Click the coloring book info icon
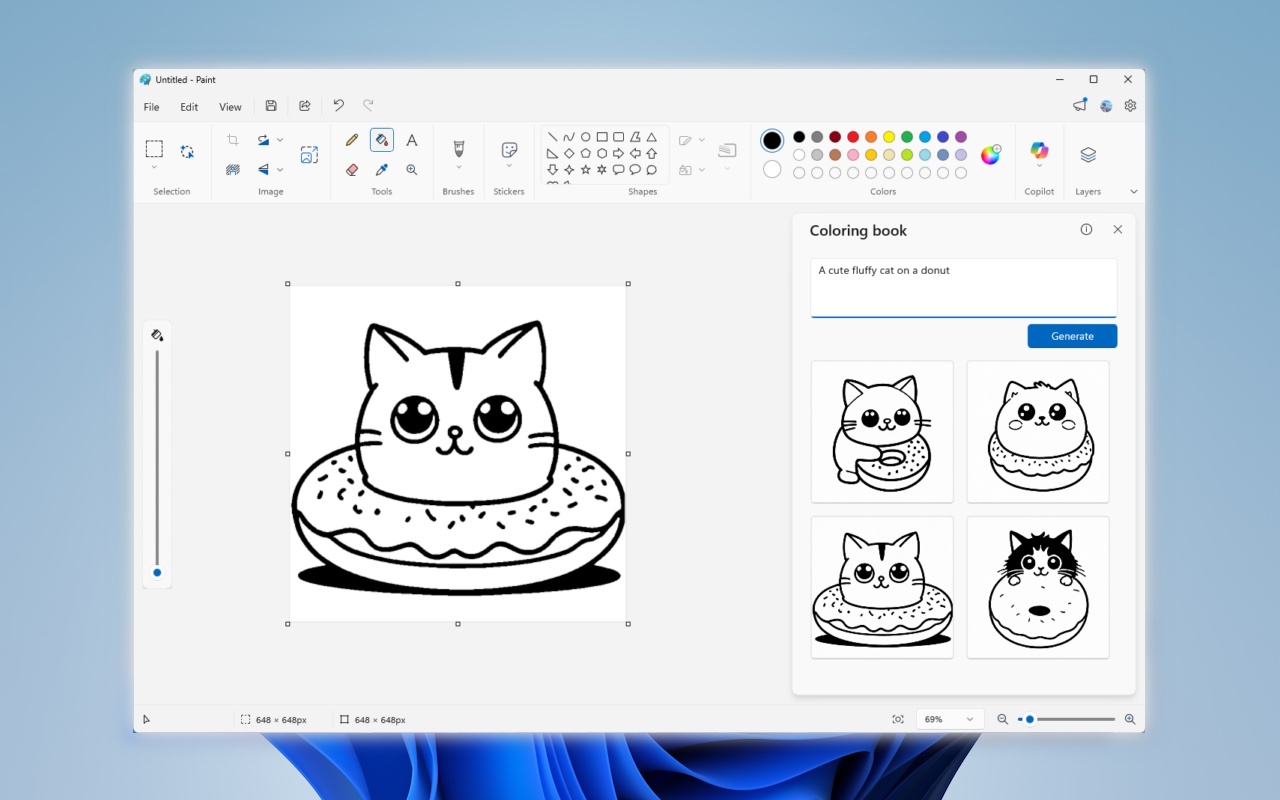Image resolution: width=1280 pixels, height=800 pixels. (1086, 230)
